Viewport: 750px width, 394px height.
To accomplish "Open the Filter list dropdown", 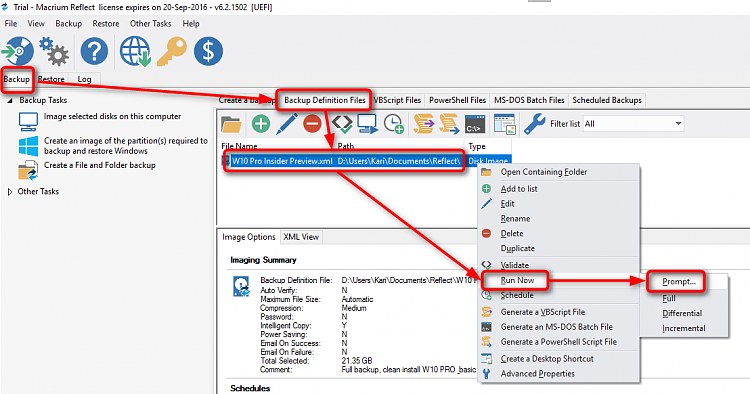I will (x=633, y=124).
